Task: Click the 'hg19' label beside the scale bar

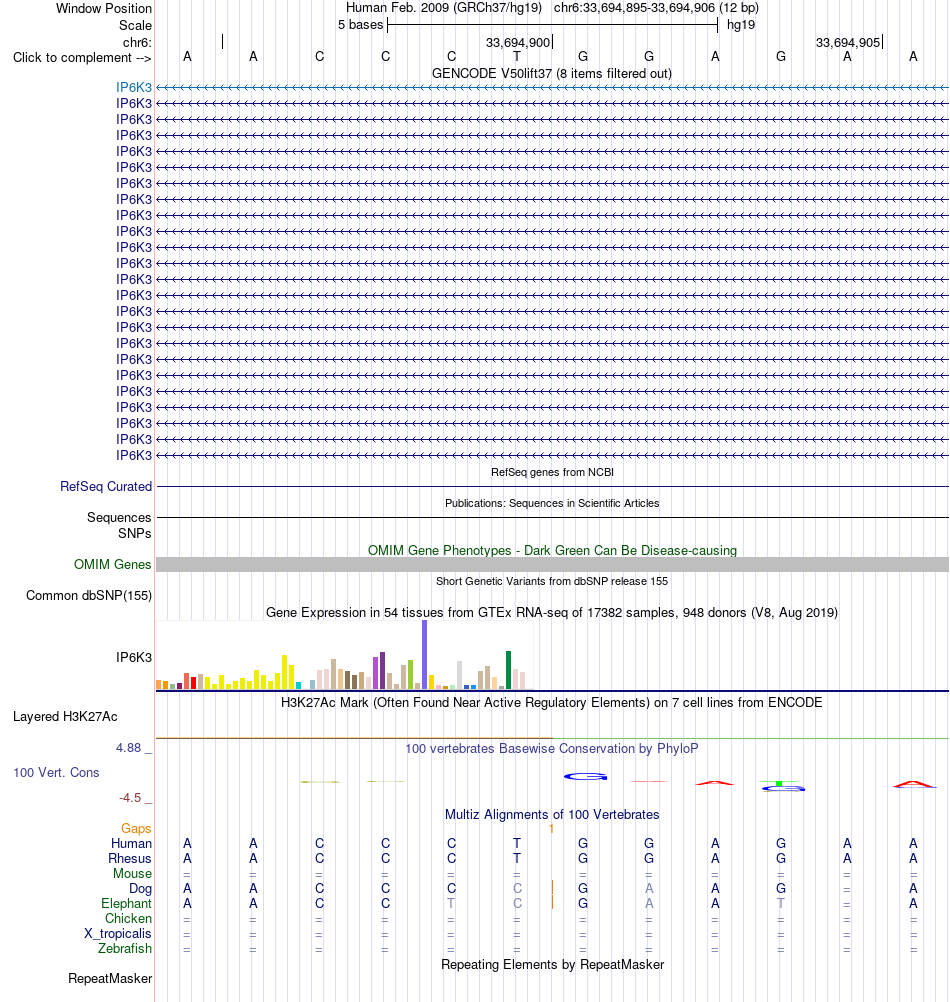Action: click(x=740, y=25)
